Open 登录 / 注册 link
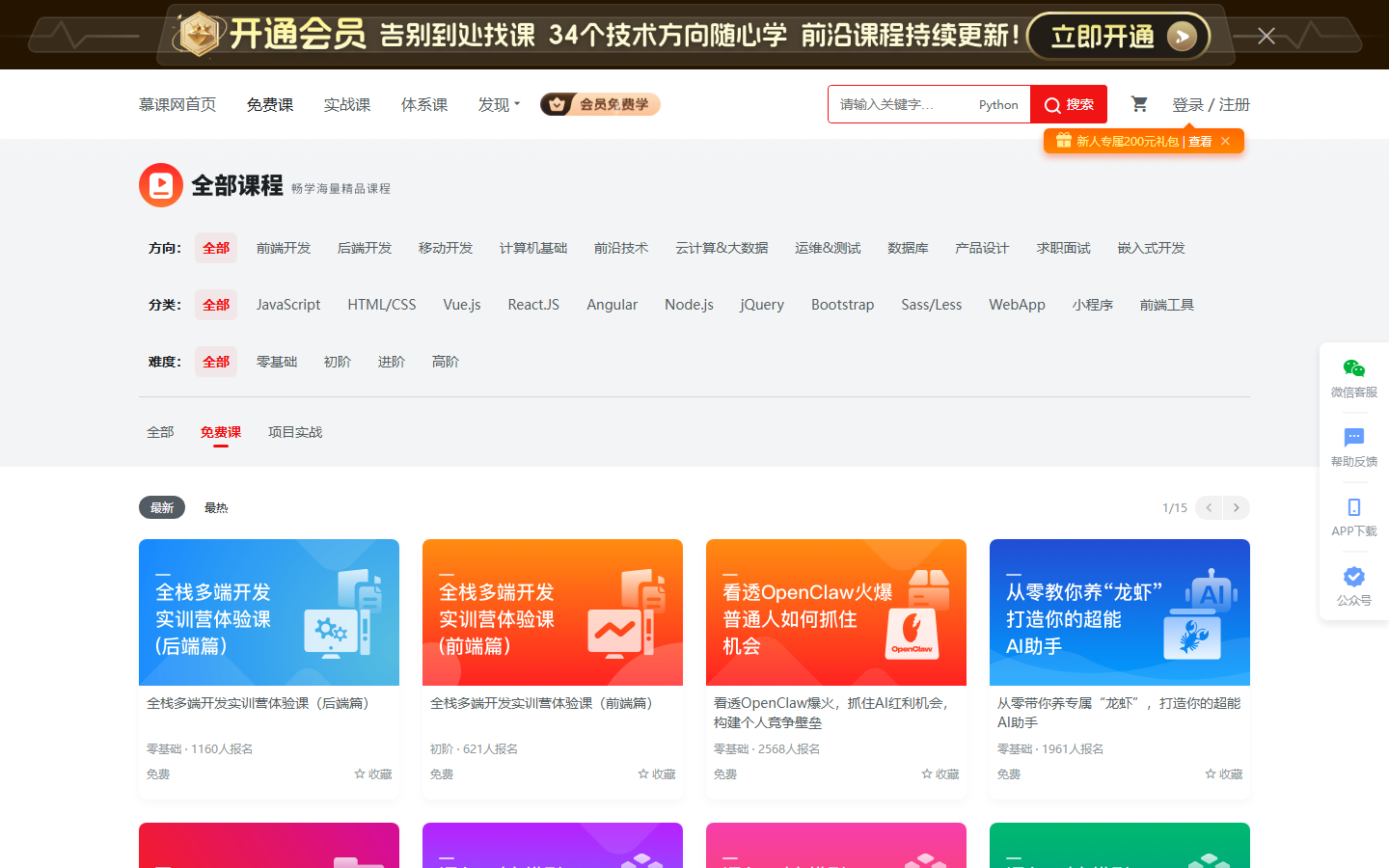The image size is (1389, 868). point(1211,104)
